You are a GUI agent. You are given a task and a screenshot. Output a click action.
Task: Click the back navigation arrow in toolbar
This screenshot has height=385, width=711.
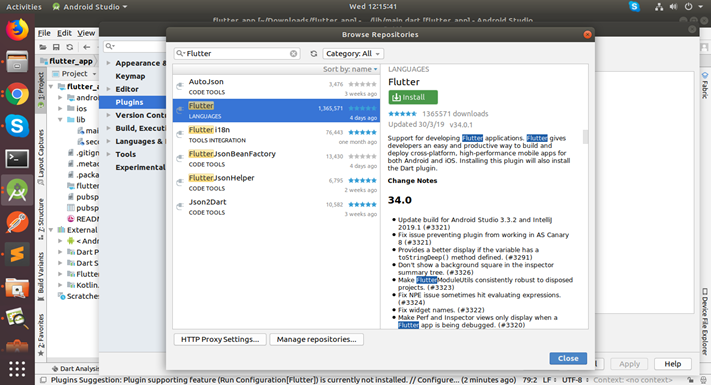pyautogui.click(x=87, y=47)
